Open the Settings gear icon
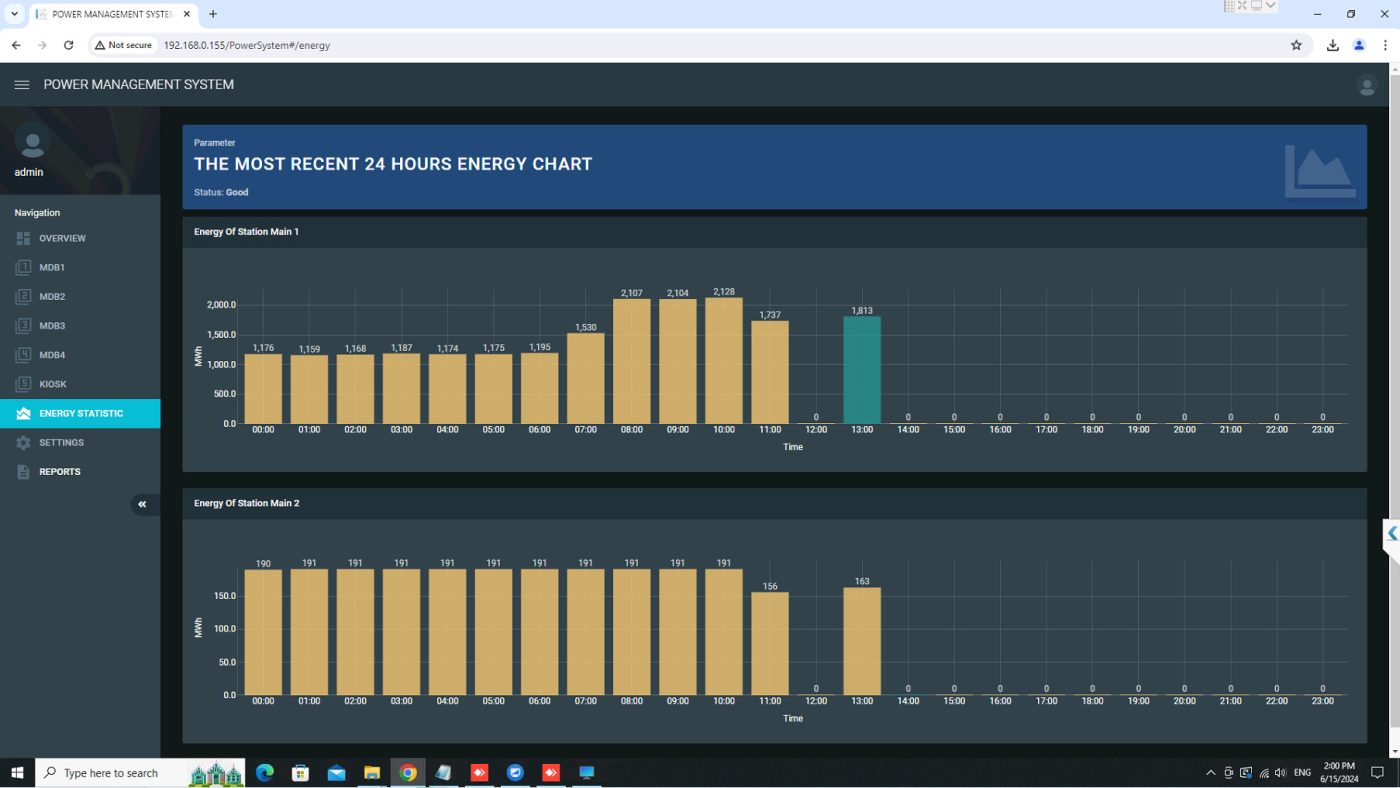Screen dimensions: 1400x788 [x=23, y=443]
